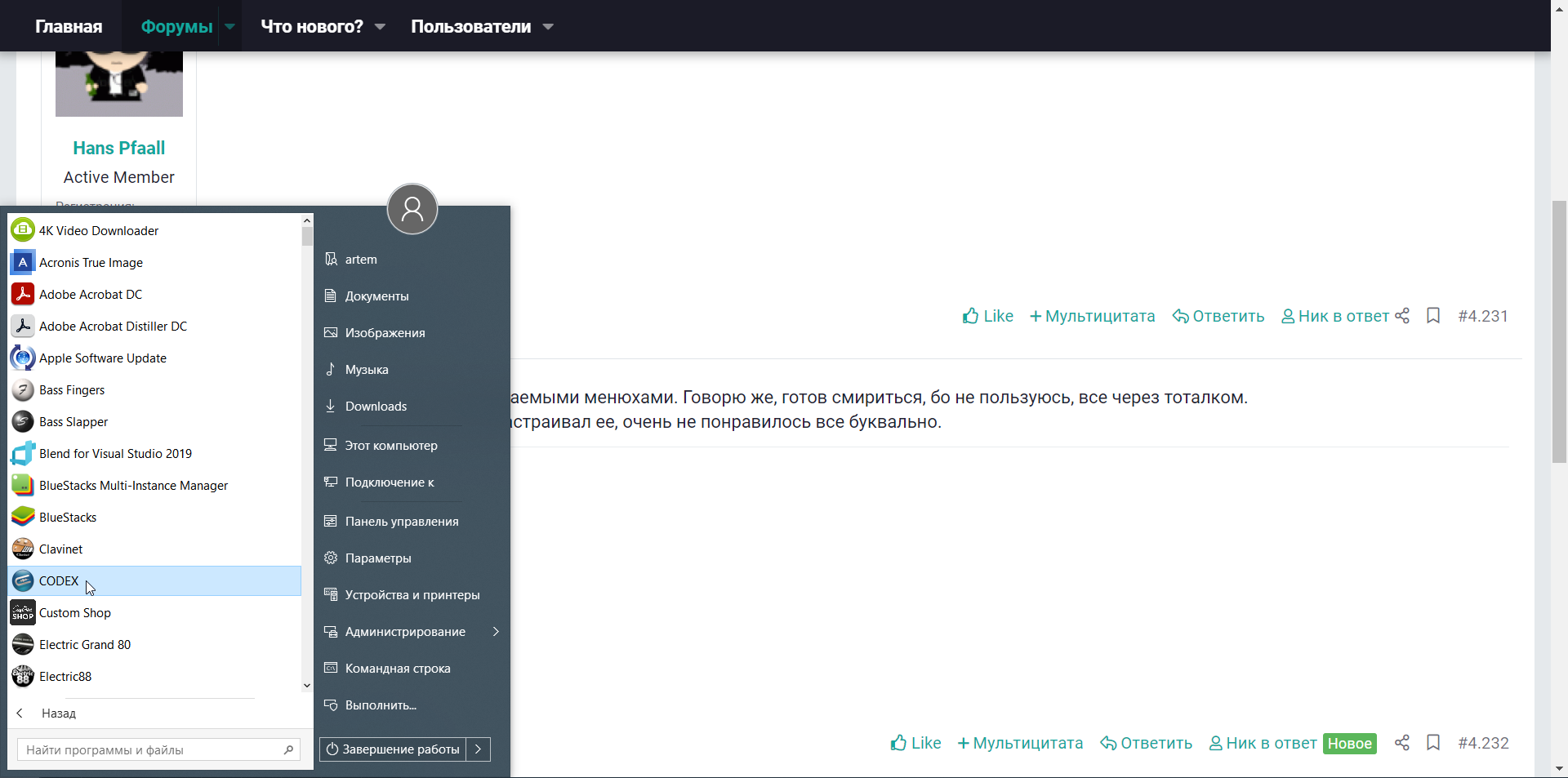1568x778 pixels.
Task: Launch Electric Grand 80 icon
Action: pos(23,644)
